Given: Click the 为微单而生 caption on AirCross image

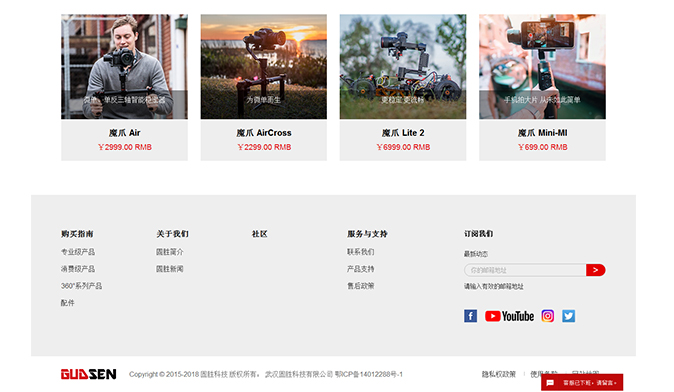Looking at the screenshot, I should click(x=263, y=100).
